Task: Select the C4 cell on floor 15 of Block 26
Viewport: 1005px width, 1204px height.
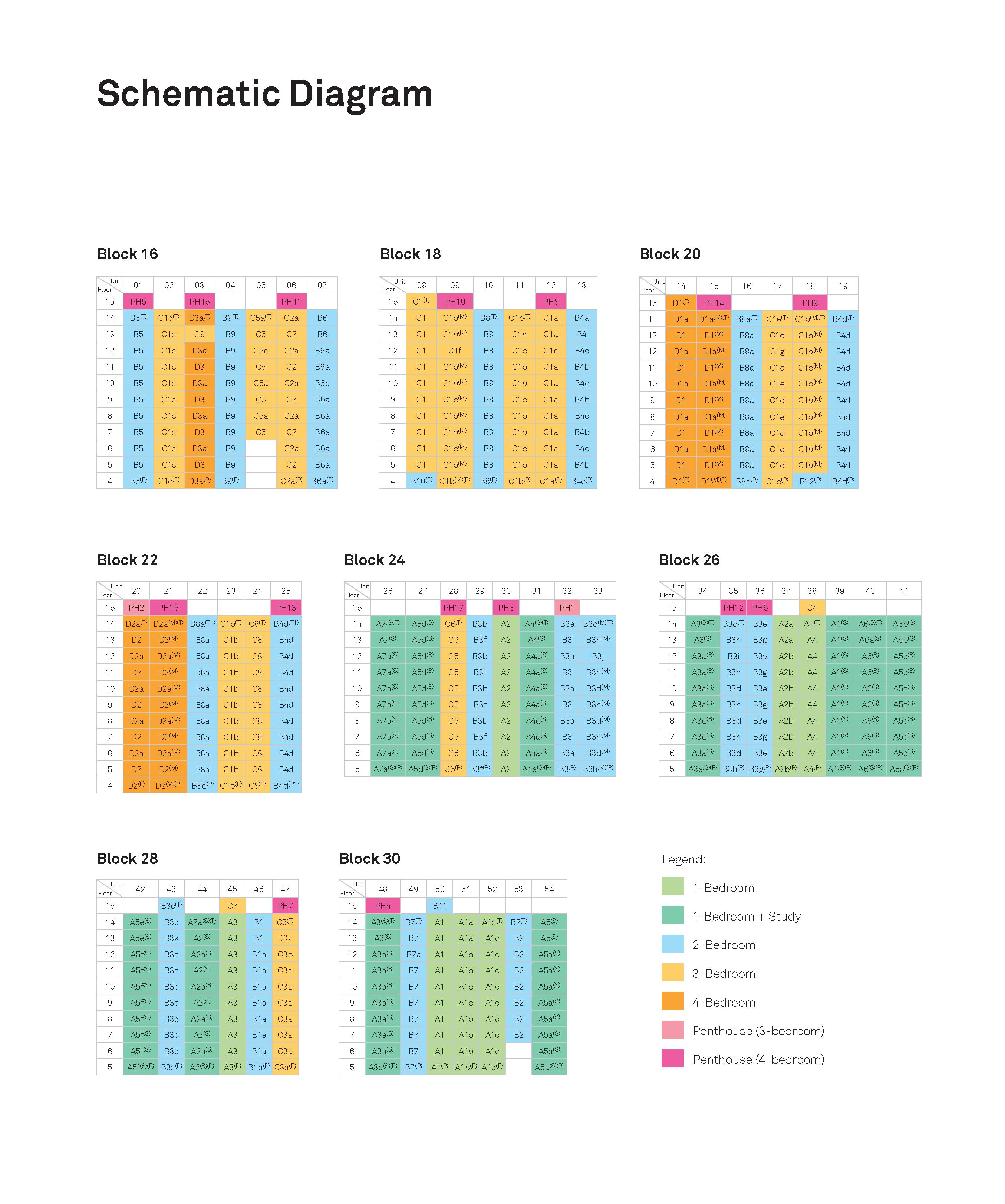Action: pyautogui.click(x=812, y=607)
